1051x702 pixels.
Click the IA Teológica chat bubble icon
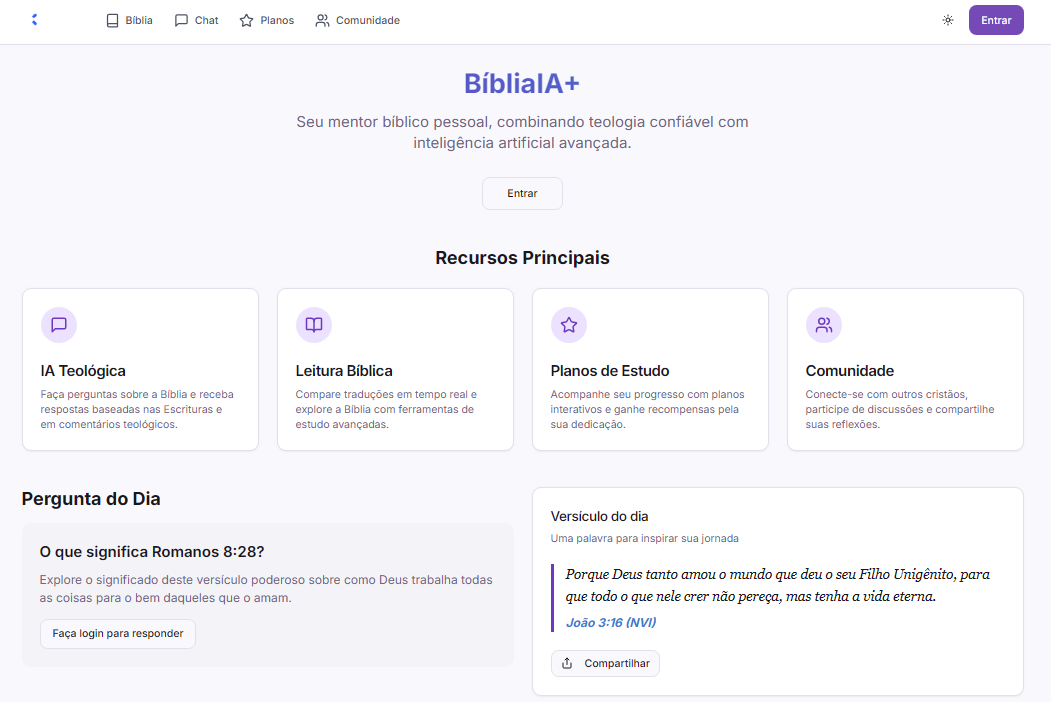pos(59,325)
